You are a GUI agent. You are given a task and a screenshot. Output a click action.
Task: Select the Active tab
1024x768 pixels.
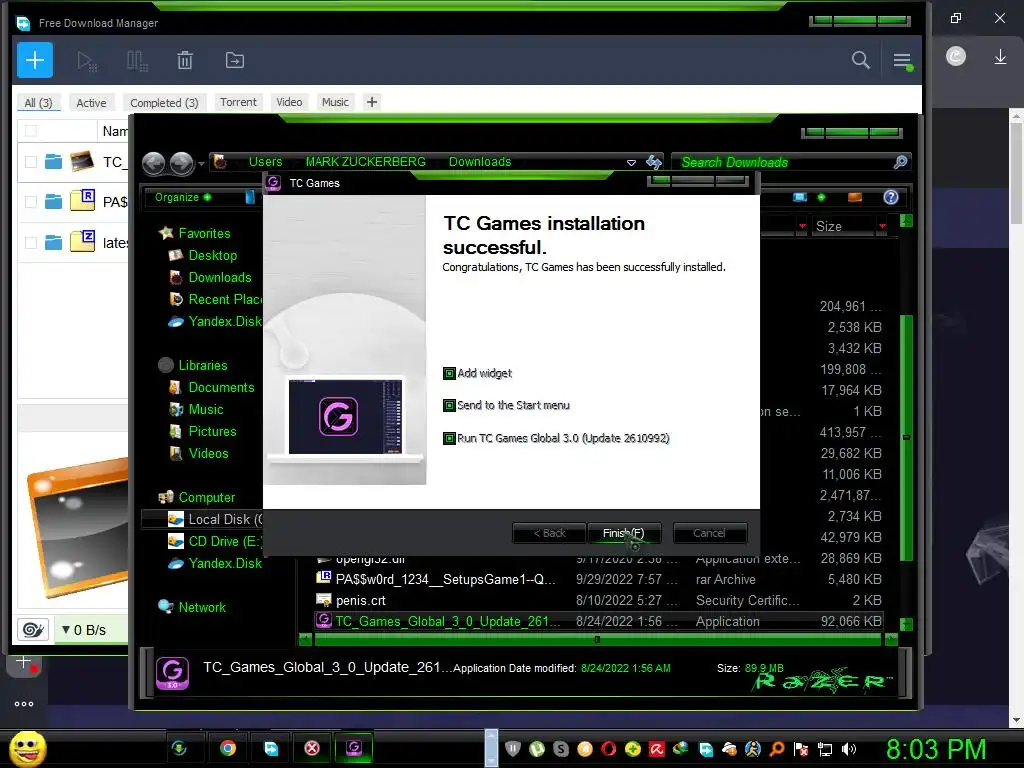tap(91, 103)
